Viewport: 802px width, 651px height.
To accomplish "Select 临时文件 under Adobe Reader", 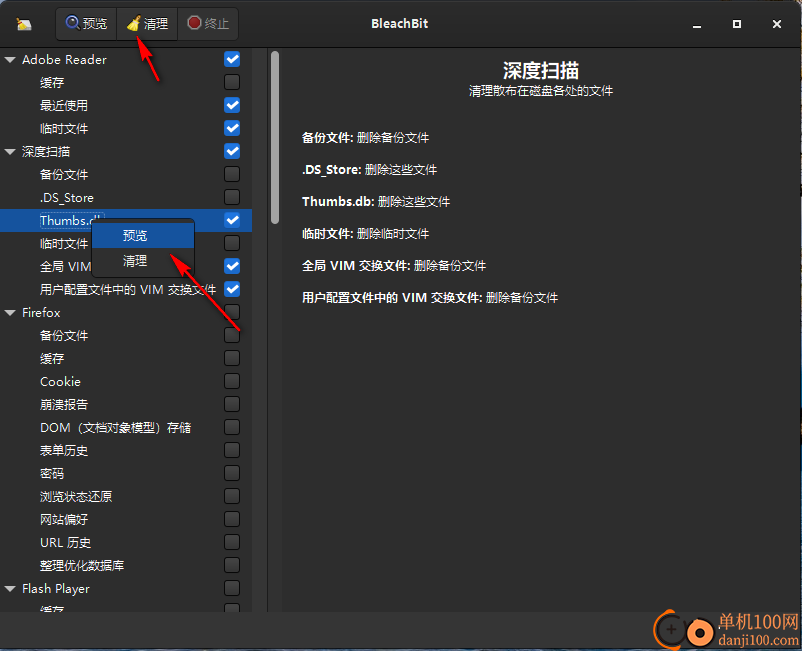I will point(64,129).
